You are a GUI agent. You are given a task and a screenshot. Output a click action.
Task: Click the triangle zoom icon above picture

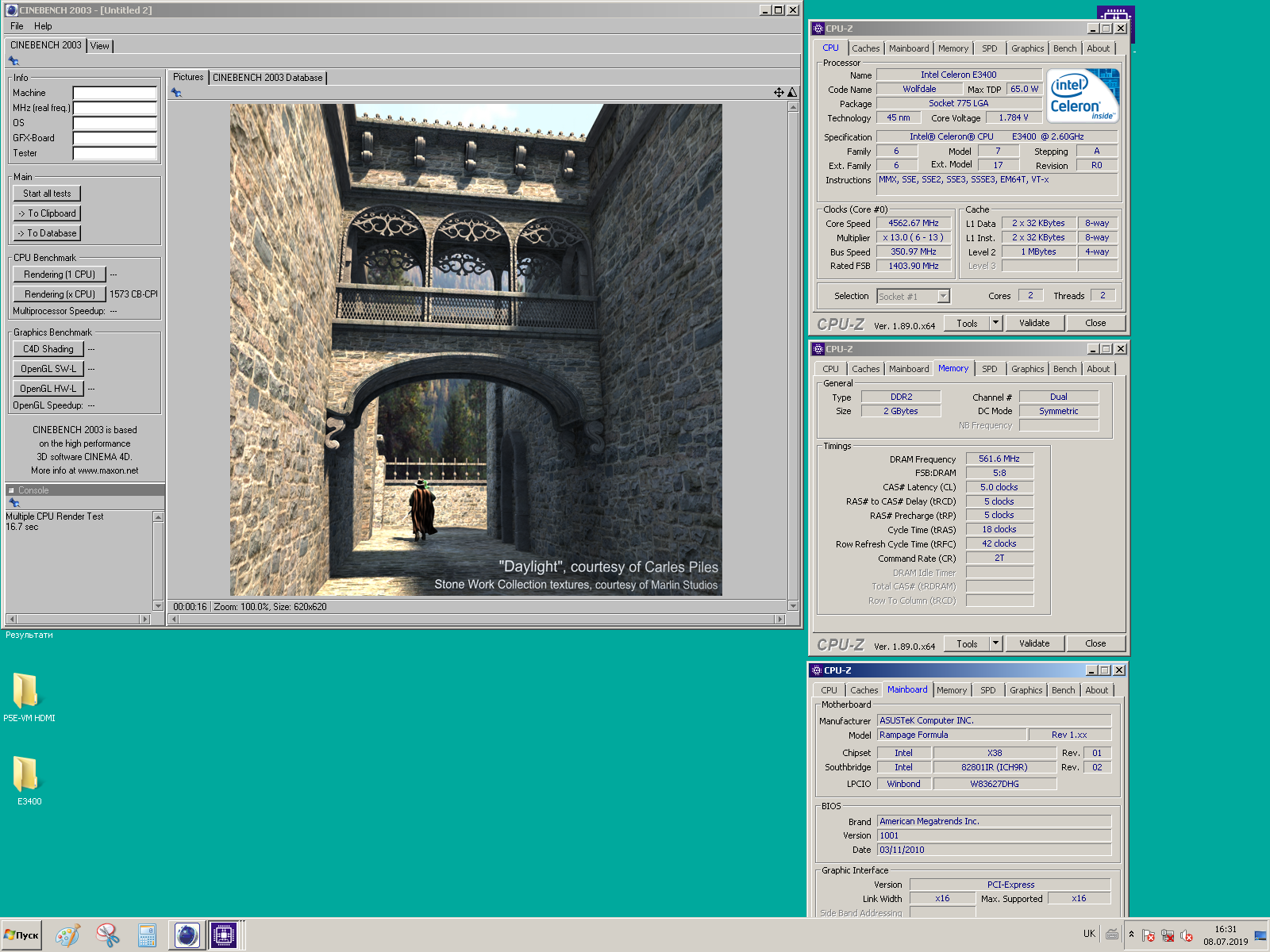[791, 93]
